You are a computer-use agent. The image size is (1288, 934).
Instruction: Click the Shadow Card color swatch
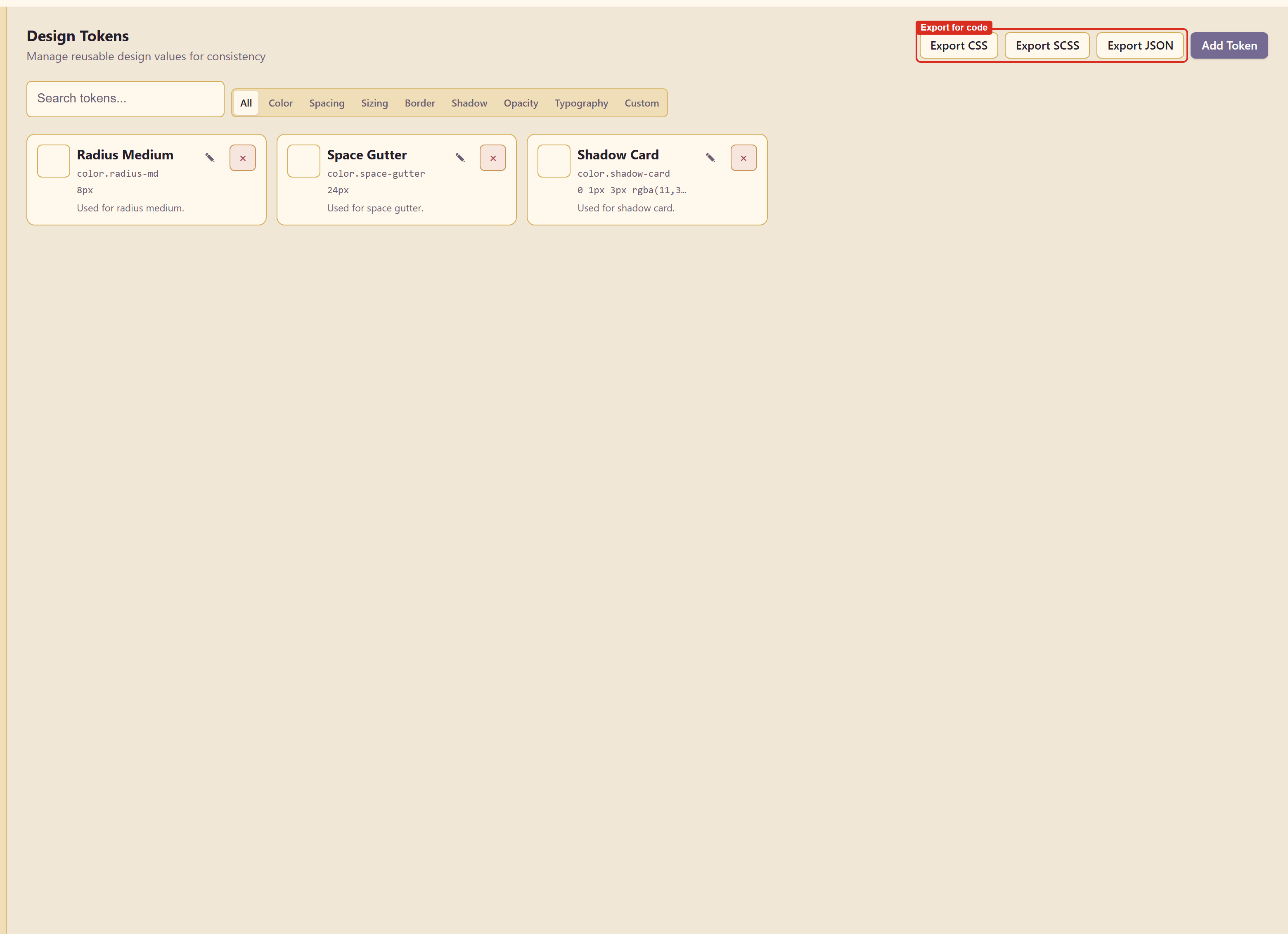(554, 161)
